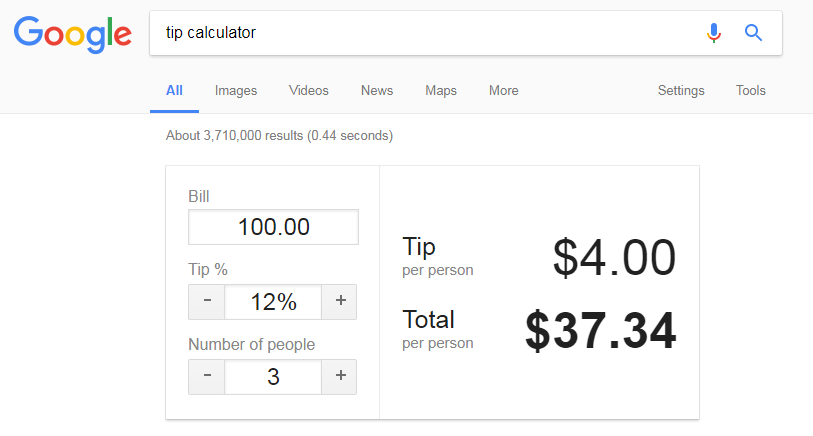Switch to the News tab
Viewport: 813px width, 436px height.
coord(377,90)
